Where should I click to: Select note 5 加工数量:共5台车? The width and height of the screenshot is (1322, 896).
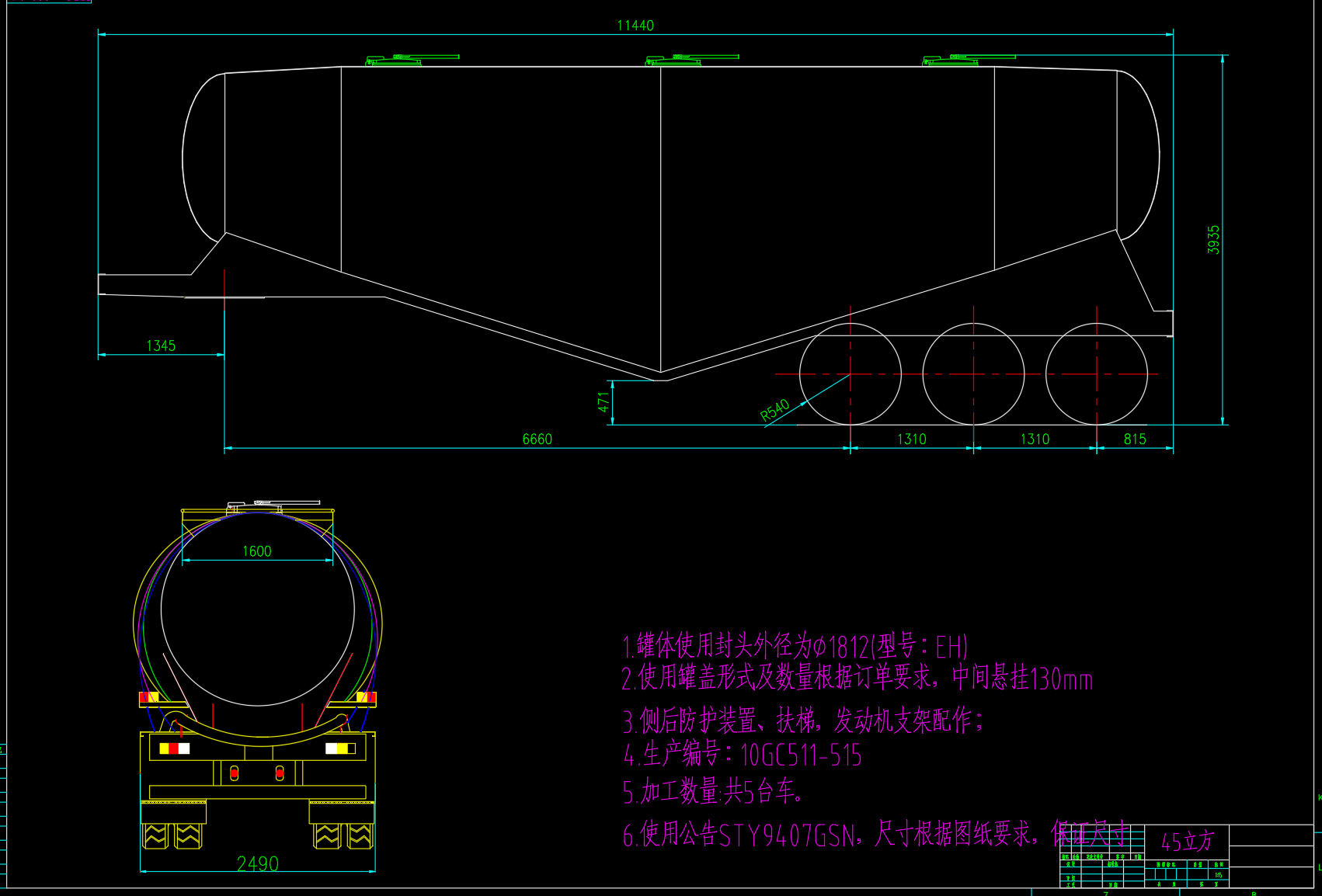click(713, 791)
